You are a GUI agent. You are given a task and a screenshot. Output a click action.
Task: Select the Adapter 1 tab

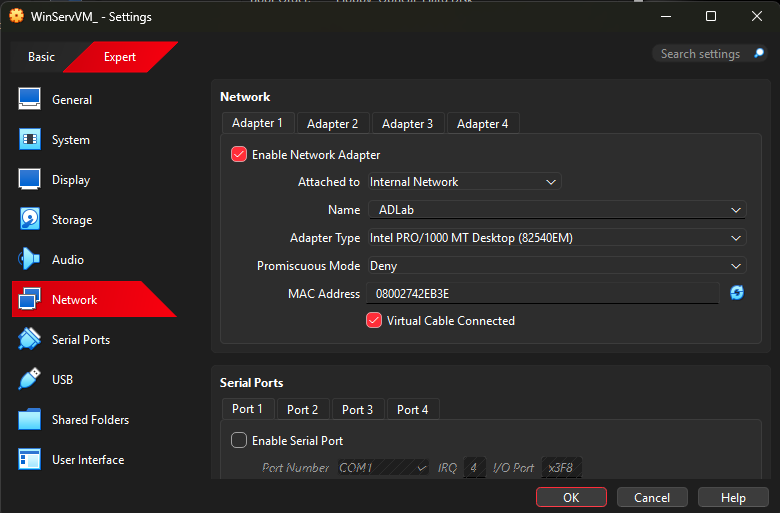(257, 123)
